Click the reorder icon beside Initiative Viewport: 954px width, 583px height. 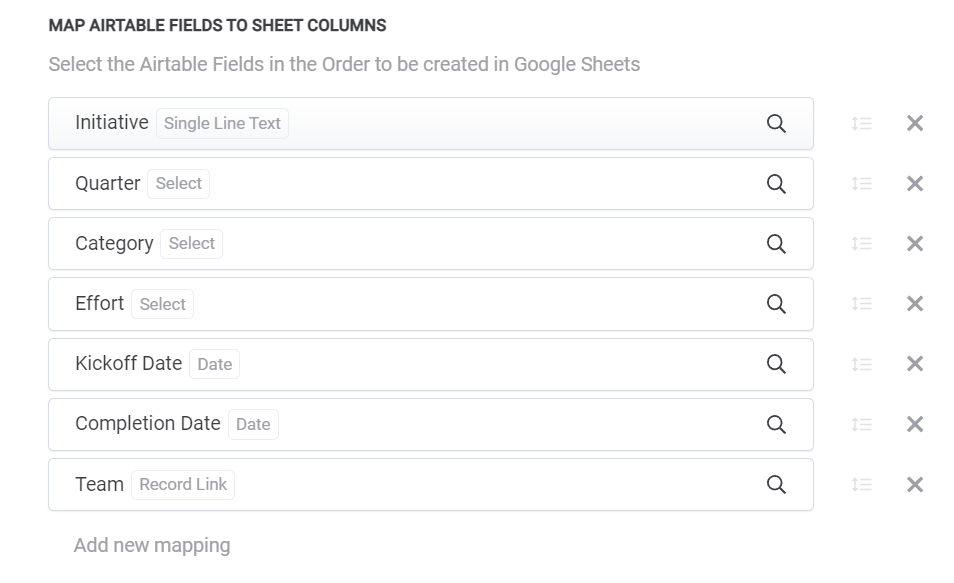862,123
